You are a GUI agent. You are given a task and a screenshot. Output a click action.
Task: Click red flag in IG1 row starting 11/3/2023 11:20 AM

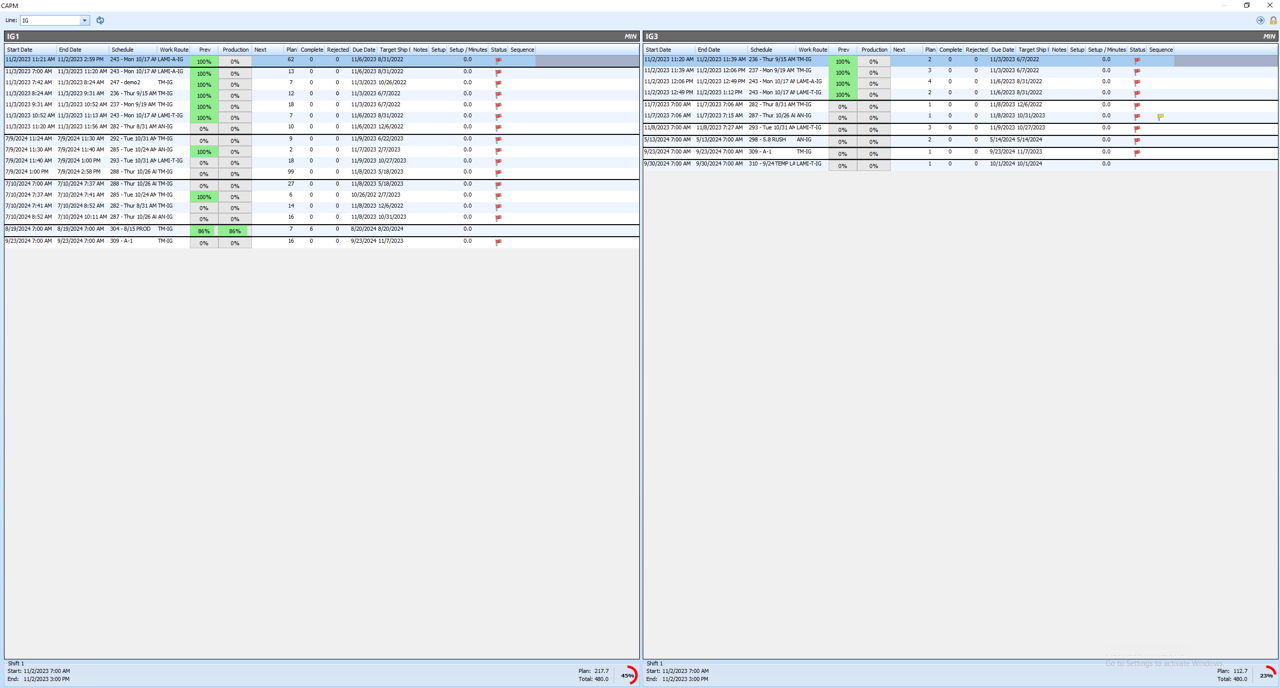498,128
